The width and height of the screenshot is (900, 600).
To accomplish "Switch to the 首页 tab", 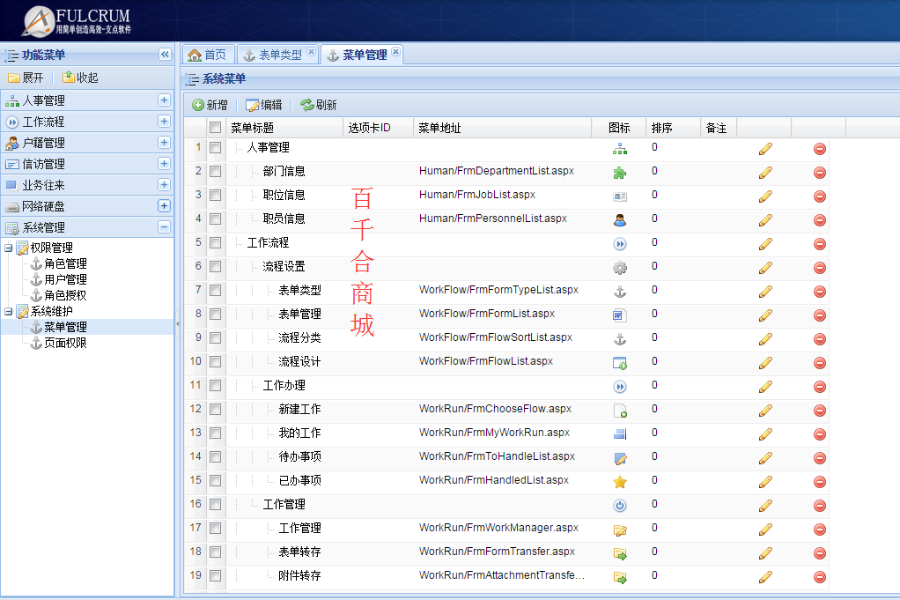I will click(x=208, y=55).
